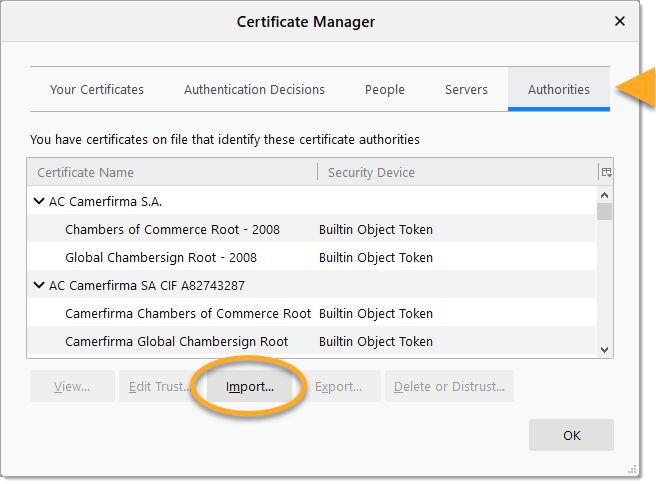This screenshot has width=656, height=484.
Task: Click the Import... button
Action: coord(250,386)
